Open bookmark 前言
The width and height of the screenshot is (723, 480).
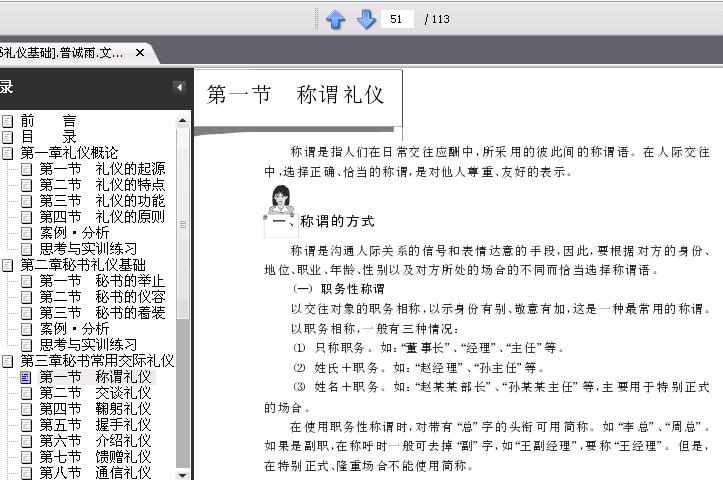tap(48, 121)
